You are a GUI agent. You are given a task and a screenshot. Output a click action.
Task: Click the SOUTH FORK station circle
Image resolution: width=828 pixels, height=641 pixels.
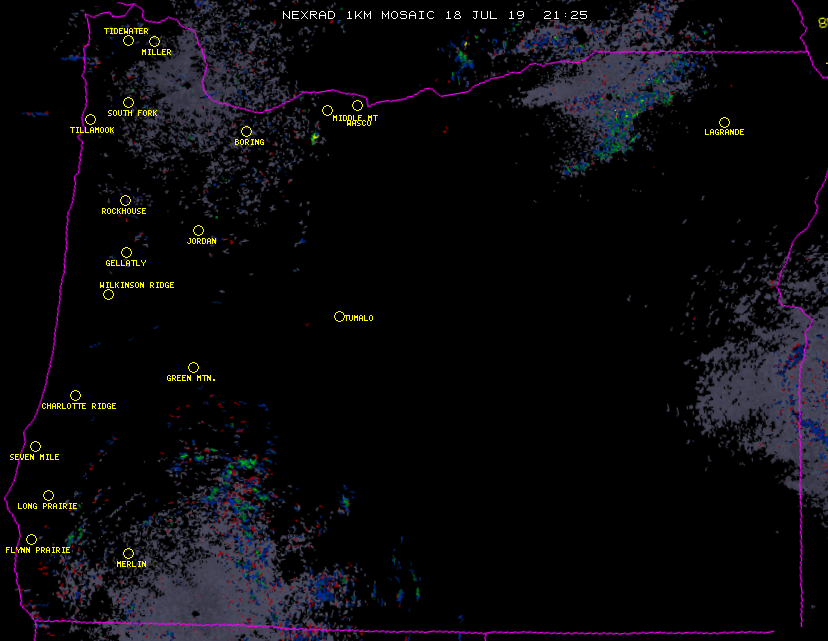[128, 102]
